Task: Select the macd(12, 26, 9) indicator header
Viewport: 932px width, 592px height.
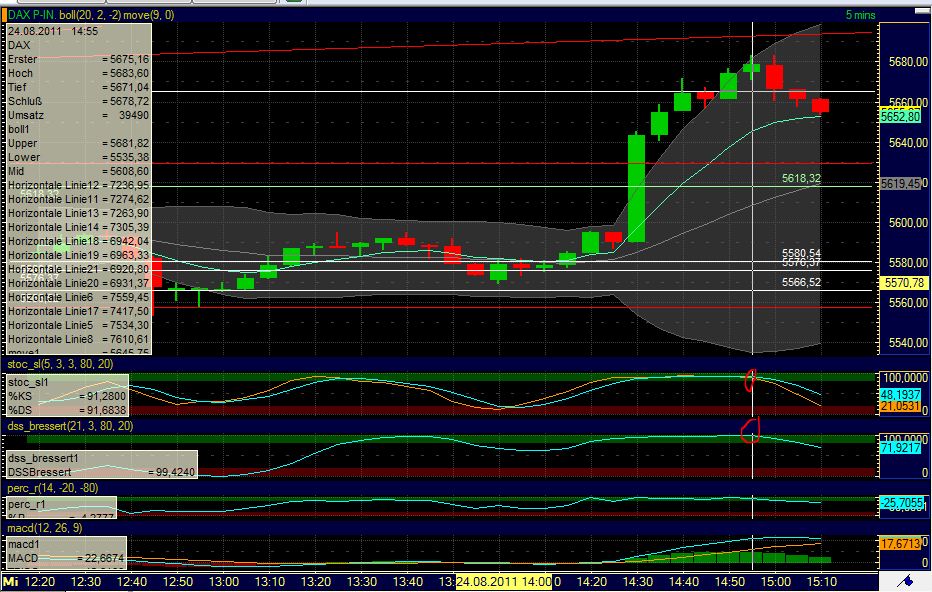Action: 45,528
